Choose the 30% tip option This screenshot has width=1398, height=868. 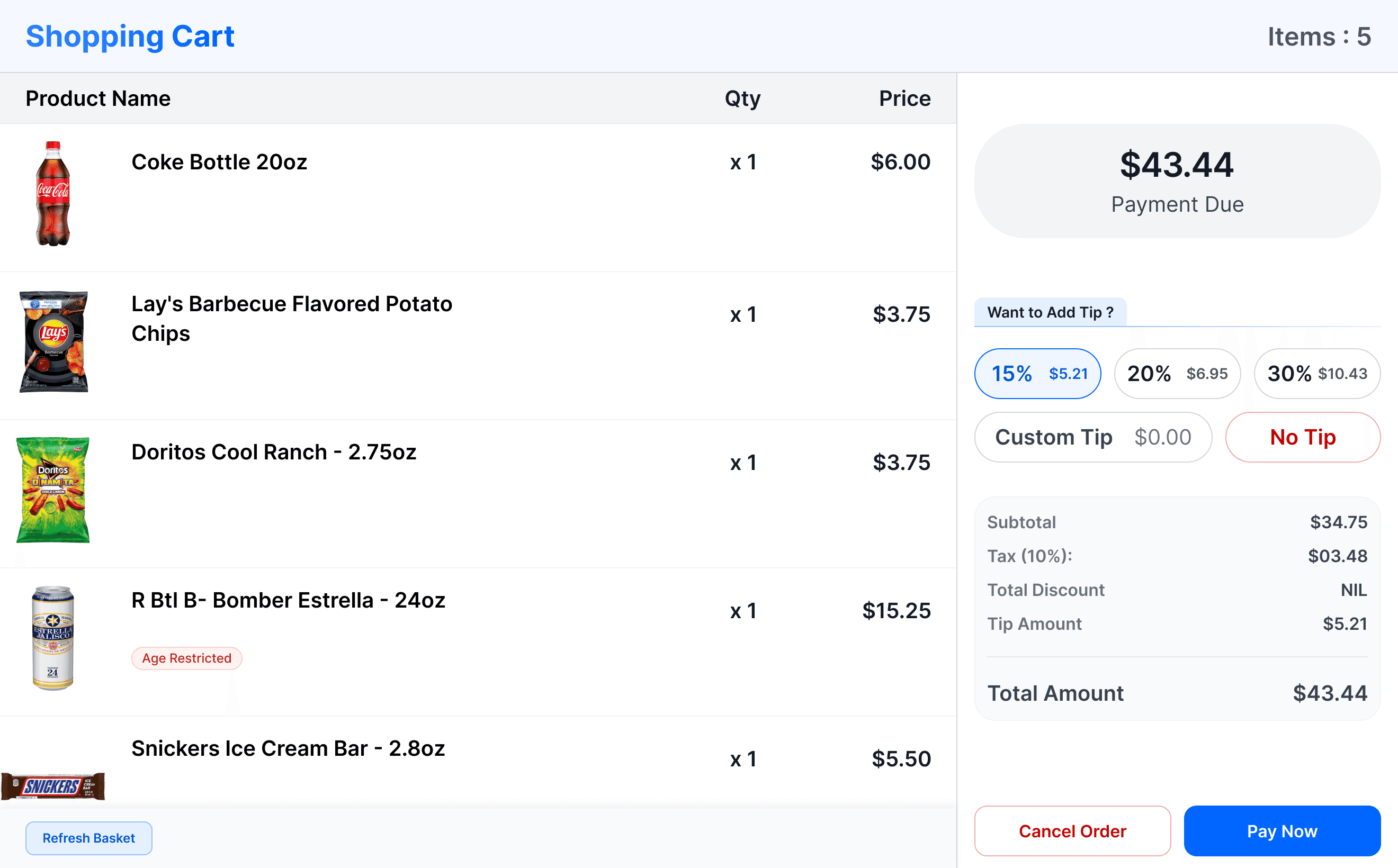tap(1316, 374)
